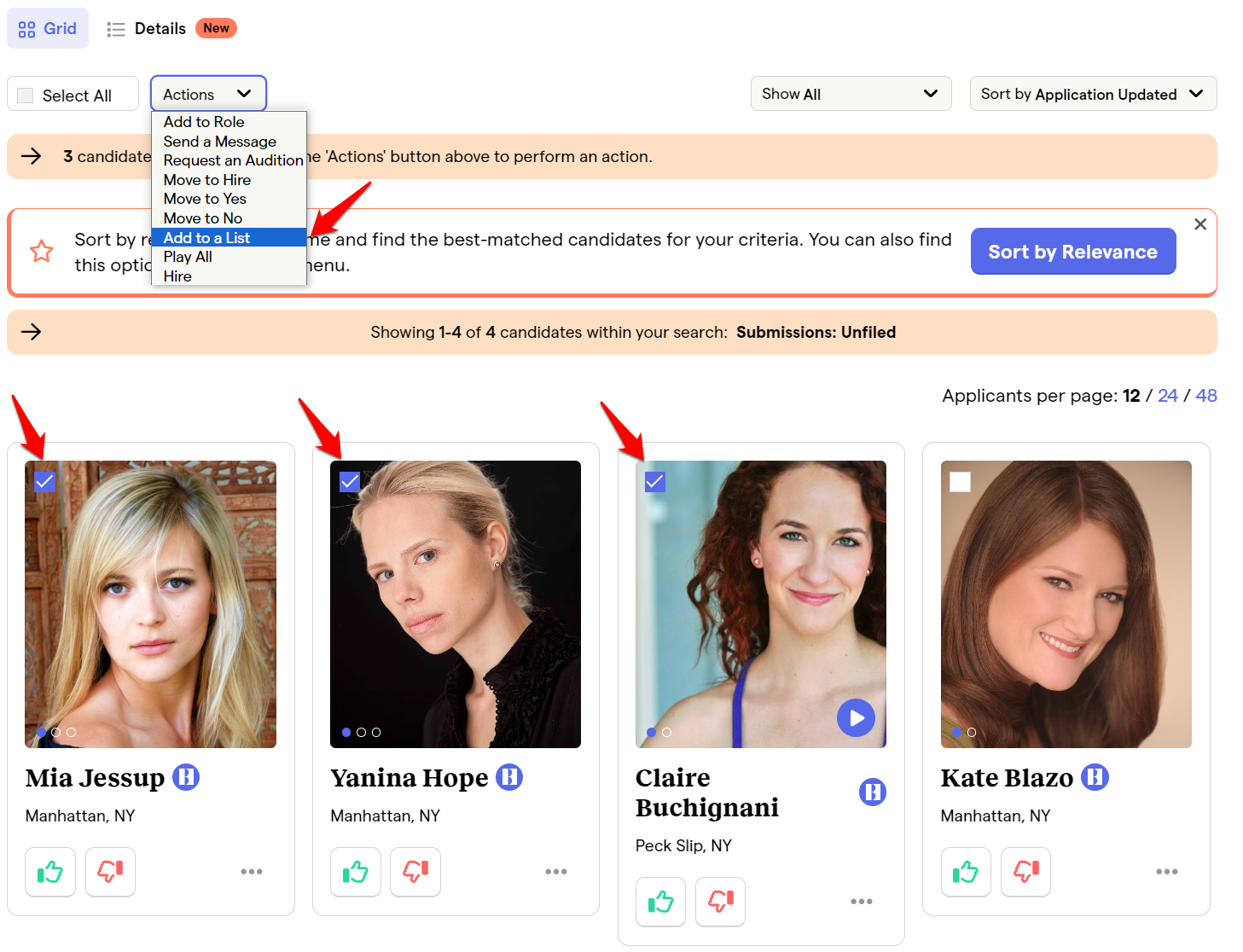1243x952 pixels.
Task: Select Add to a List option
Action: (x=229, y=238)
